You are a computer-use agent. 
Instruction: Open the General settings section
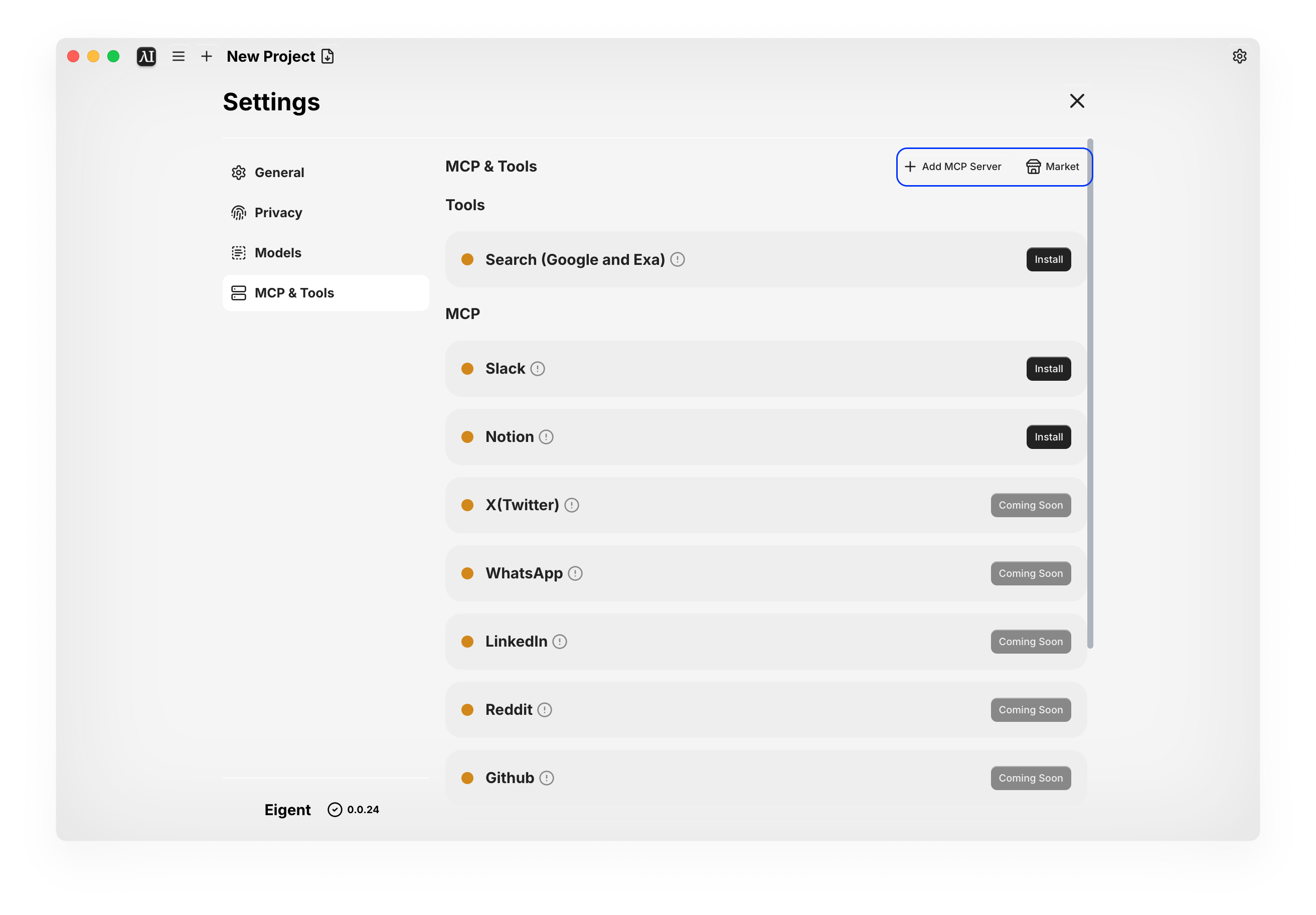[325, 173]
